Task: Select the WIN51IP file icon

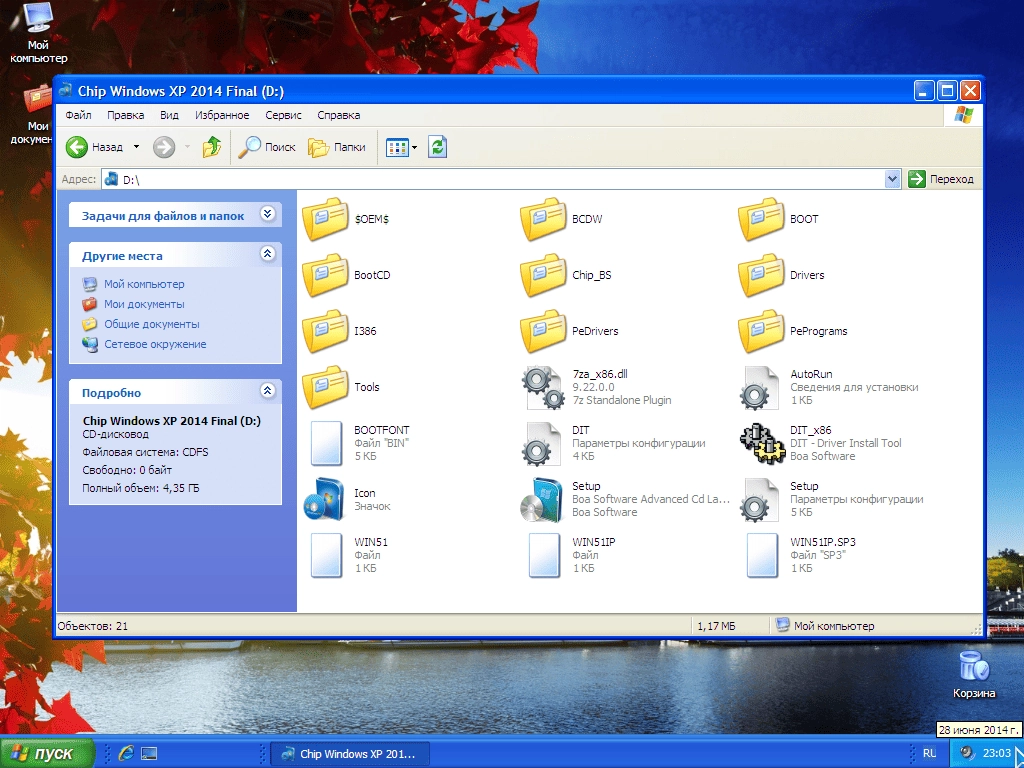Action: [x=544, y=556]
